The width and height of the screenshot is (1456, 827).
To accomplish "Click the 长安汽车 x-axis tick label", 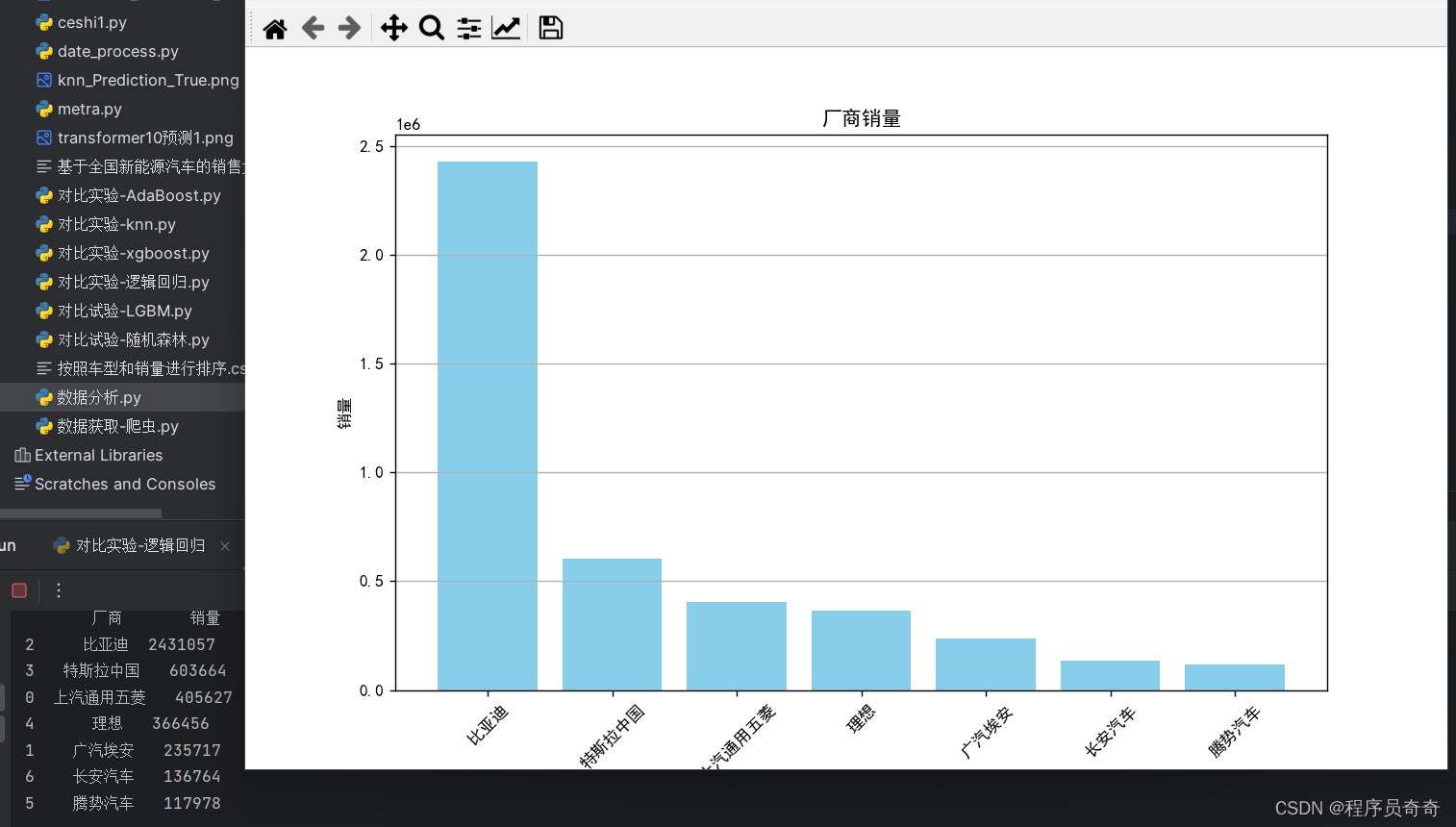I will (1110, 731).
